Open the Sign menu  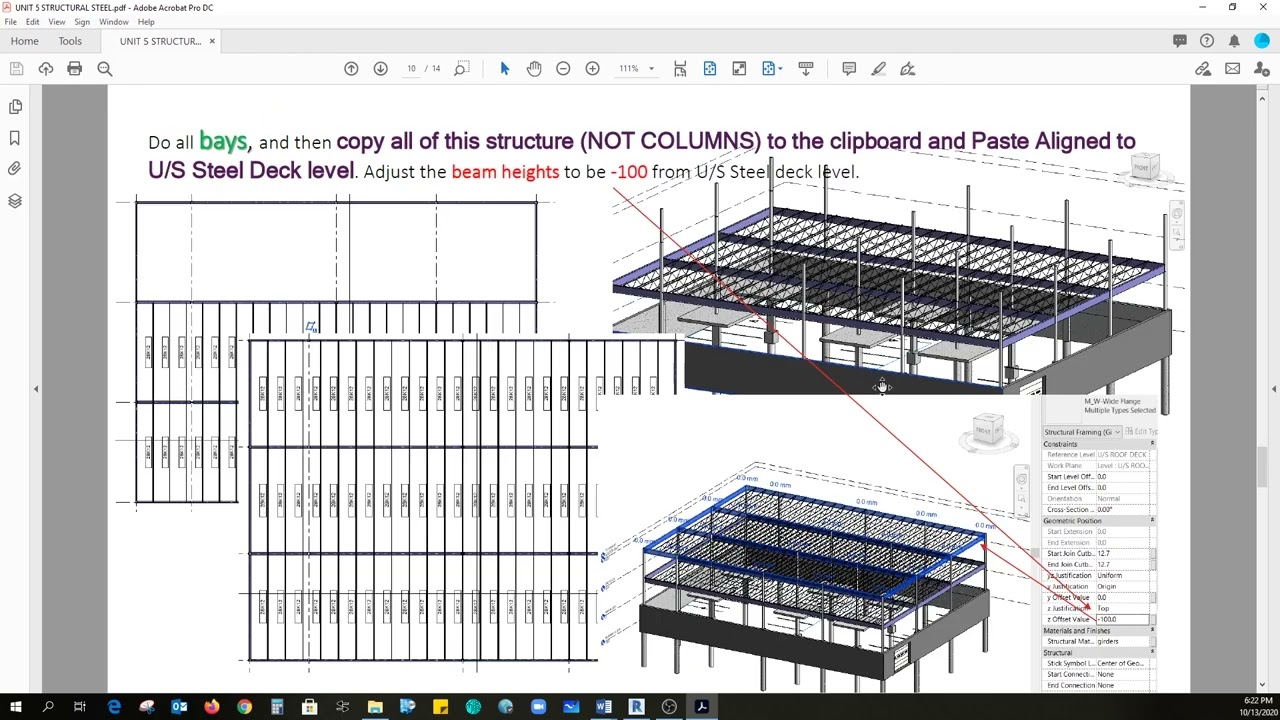82,21
